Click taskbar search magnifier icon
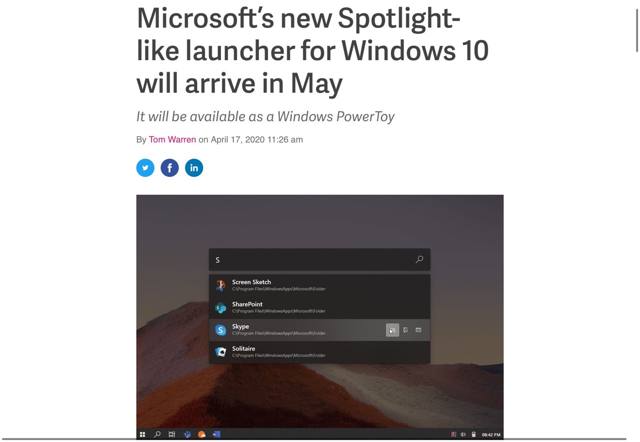 (157, 434)
